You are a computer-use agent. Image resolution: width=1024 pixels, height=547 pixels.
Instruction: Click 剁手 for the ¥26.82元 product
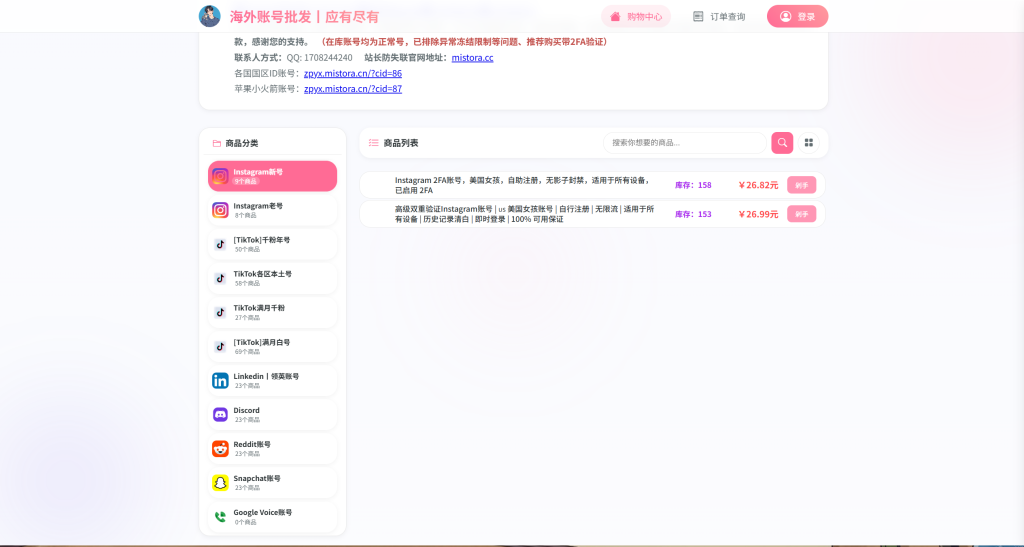click(801, 185)
